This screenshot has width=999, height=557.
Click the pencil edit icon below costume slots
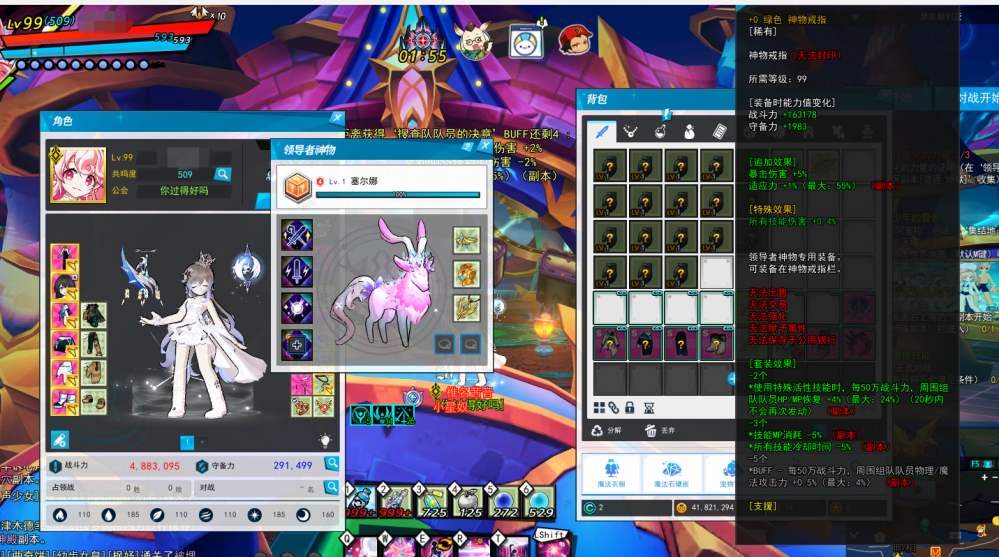click(x=60, y=440)
